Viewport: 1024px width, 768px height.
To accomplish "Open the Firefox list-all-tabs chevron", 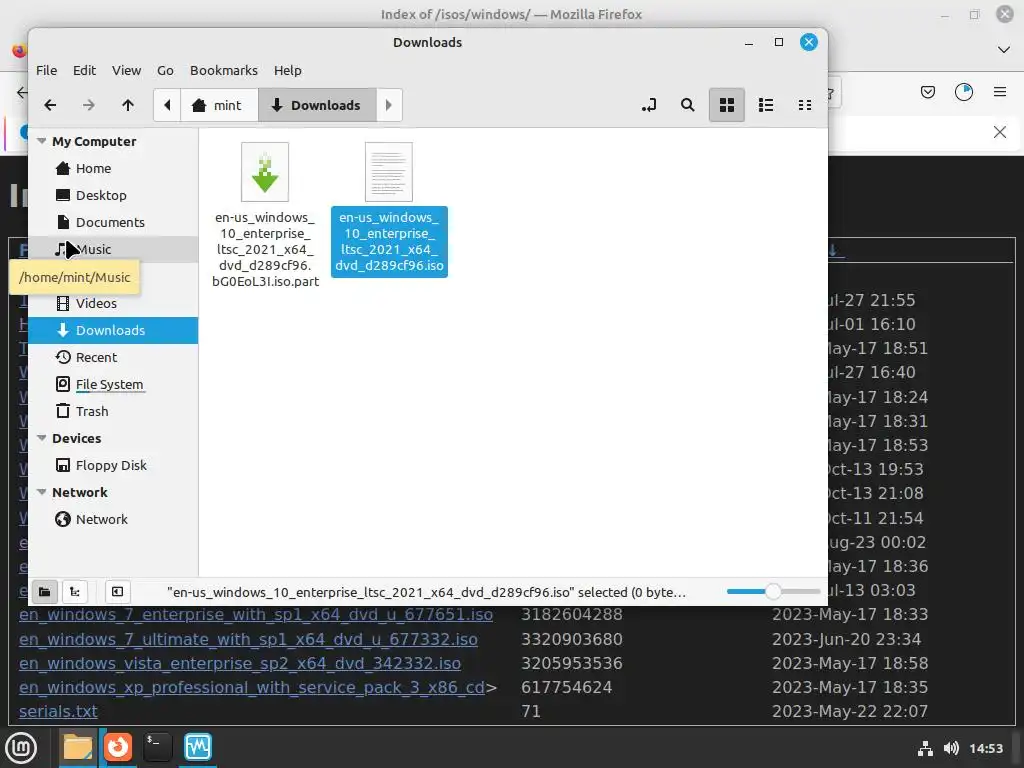I will (x=1004, y=50).
